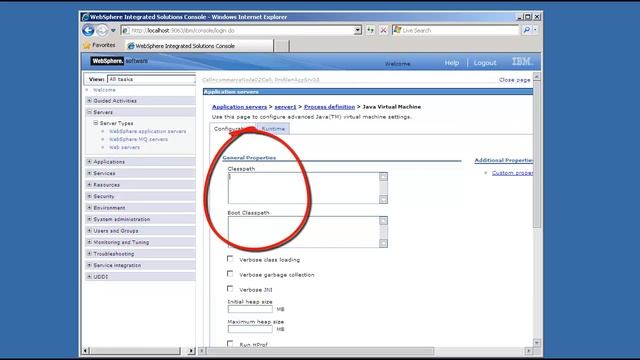Click the Logout link

pos(485,63)
